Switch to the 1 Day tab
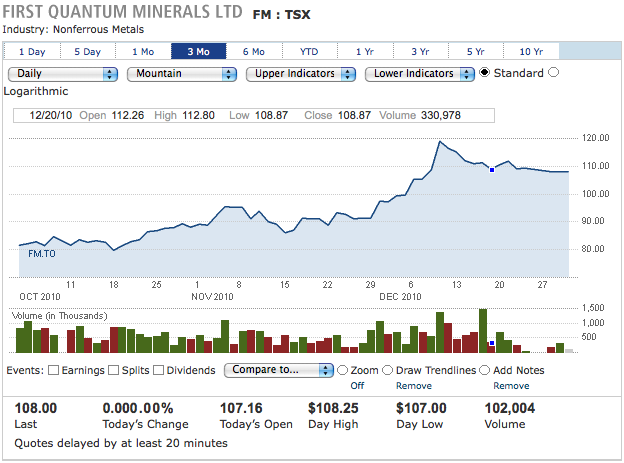 click(32, 51)
